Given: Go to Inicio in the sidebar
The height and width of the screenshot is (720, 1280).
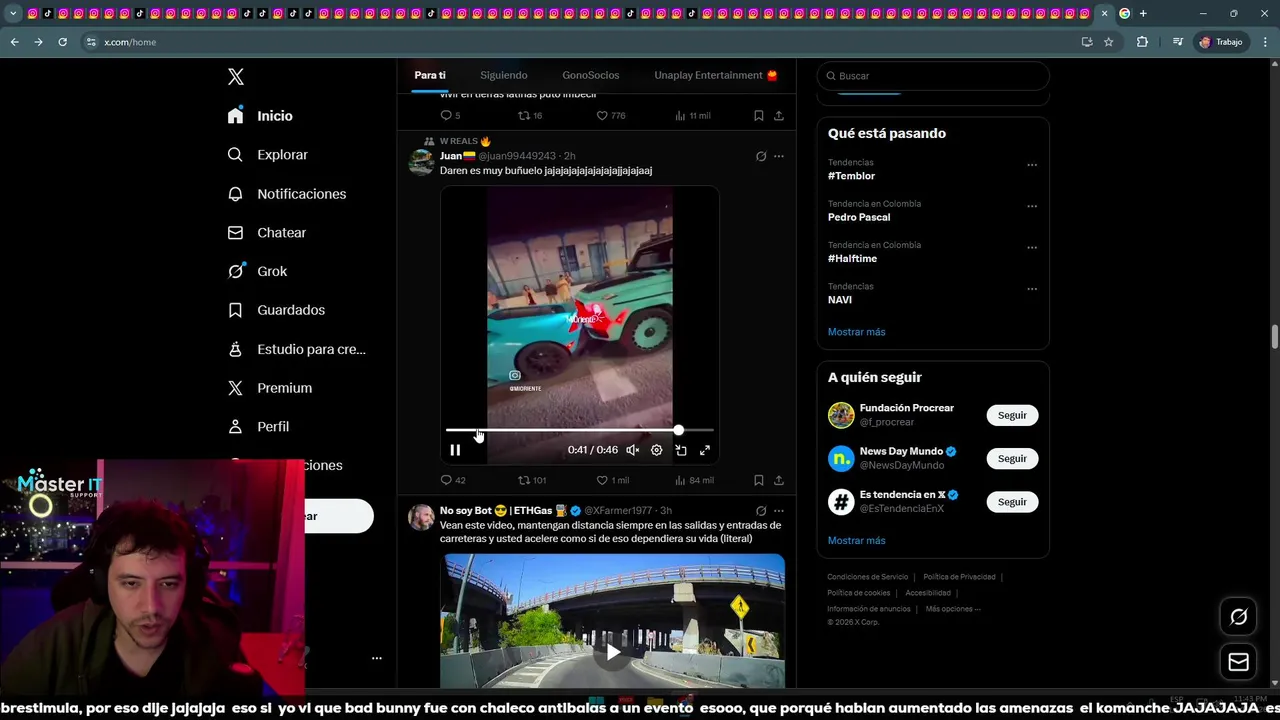Looking at the screenshot, I should (x=260, y=116).
